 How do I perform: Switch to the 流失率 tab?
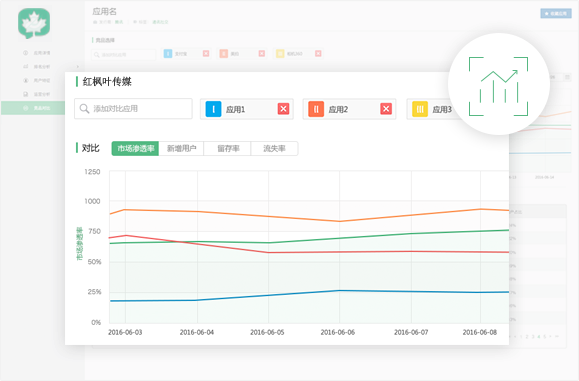point(274,148)
